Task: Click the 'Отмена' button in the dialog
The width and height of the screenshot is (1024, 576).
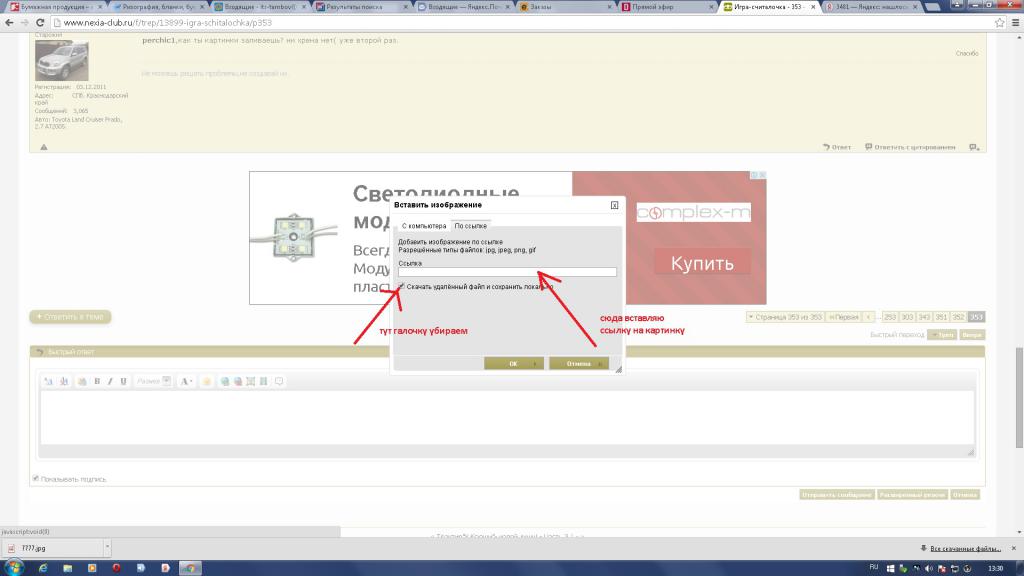Action: click(x=579, y=363)
